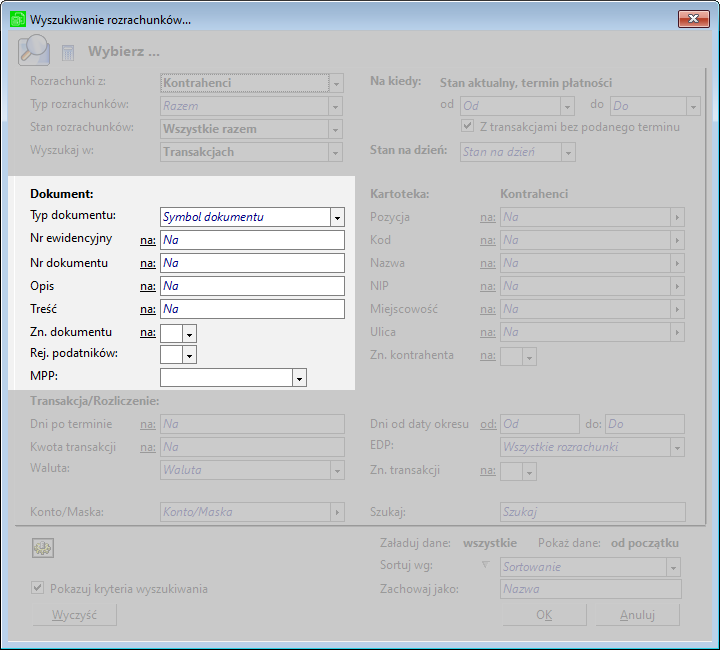Expand the Waluta dropdown
The height and width of the screenshot is (650, 720).
click(337, 471)
